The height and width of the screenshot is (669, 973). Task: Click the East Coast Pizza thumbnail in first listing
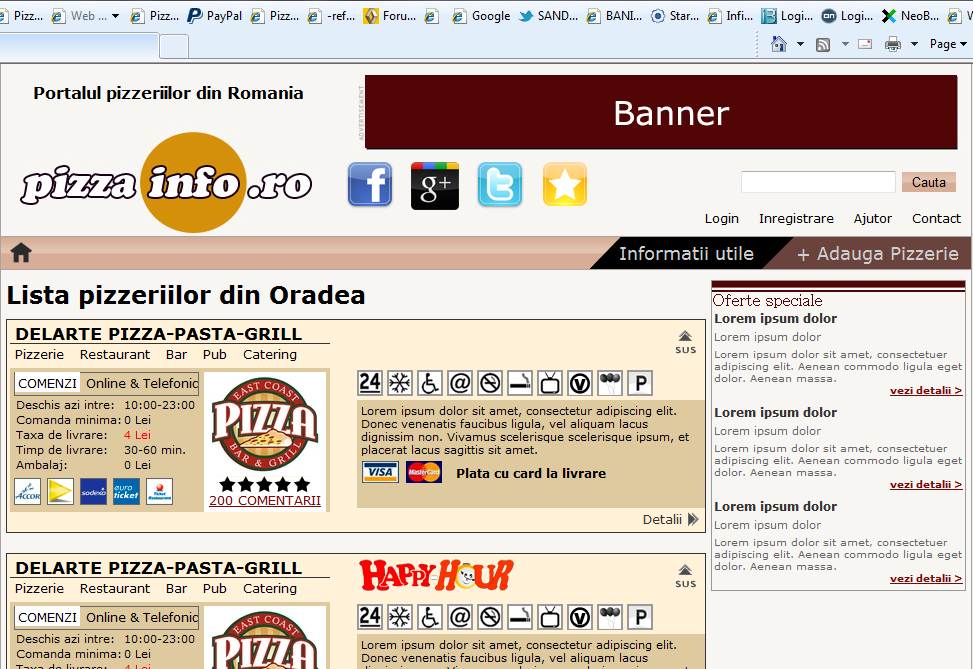coord(265,424)
